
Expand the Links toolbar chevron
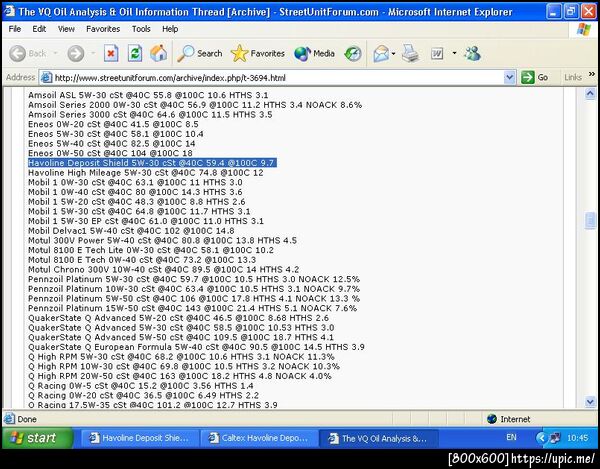pos(592,74)
